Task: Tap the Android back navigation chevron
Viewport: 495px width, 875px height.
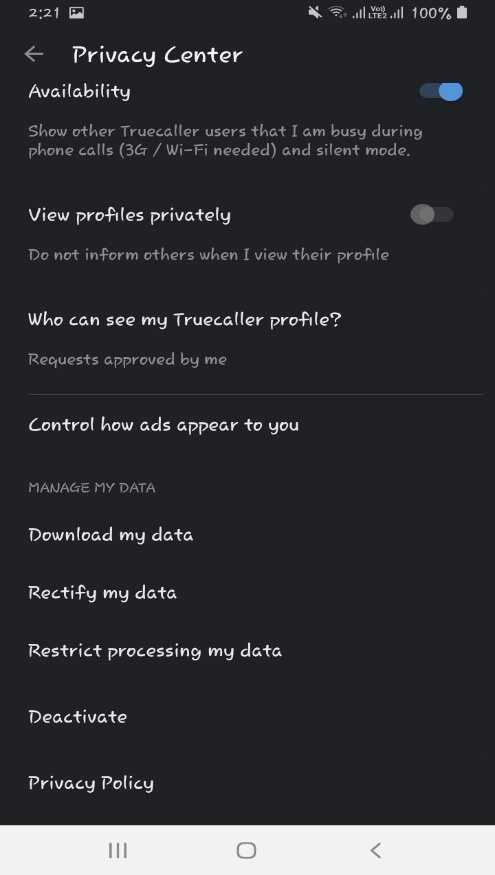Action: tap(376, 850)
